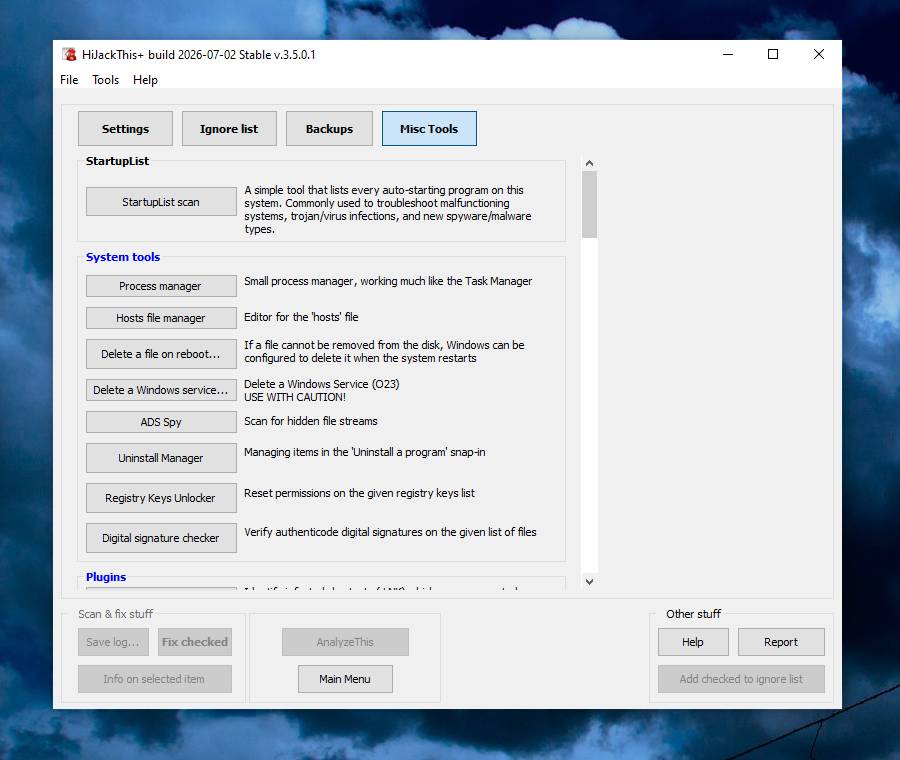
Task: Run the StartupList scan
Action: tap(161, 201)
